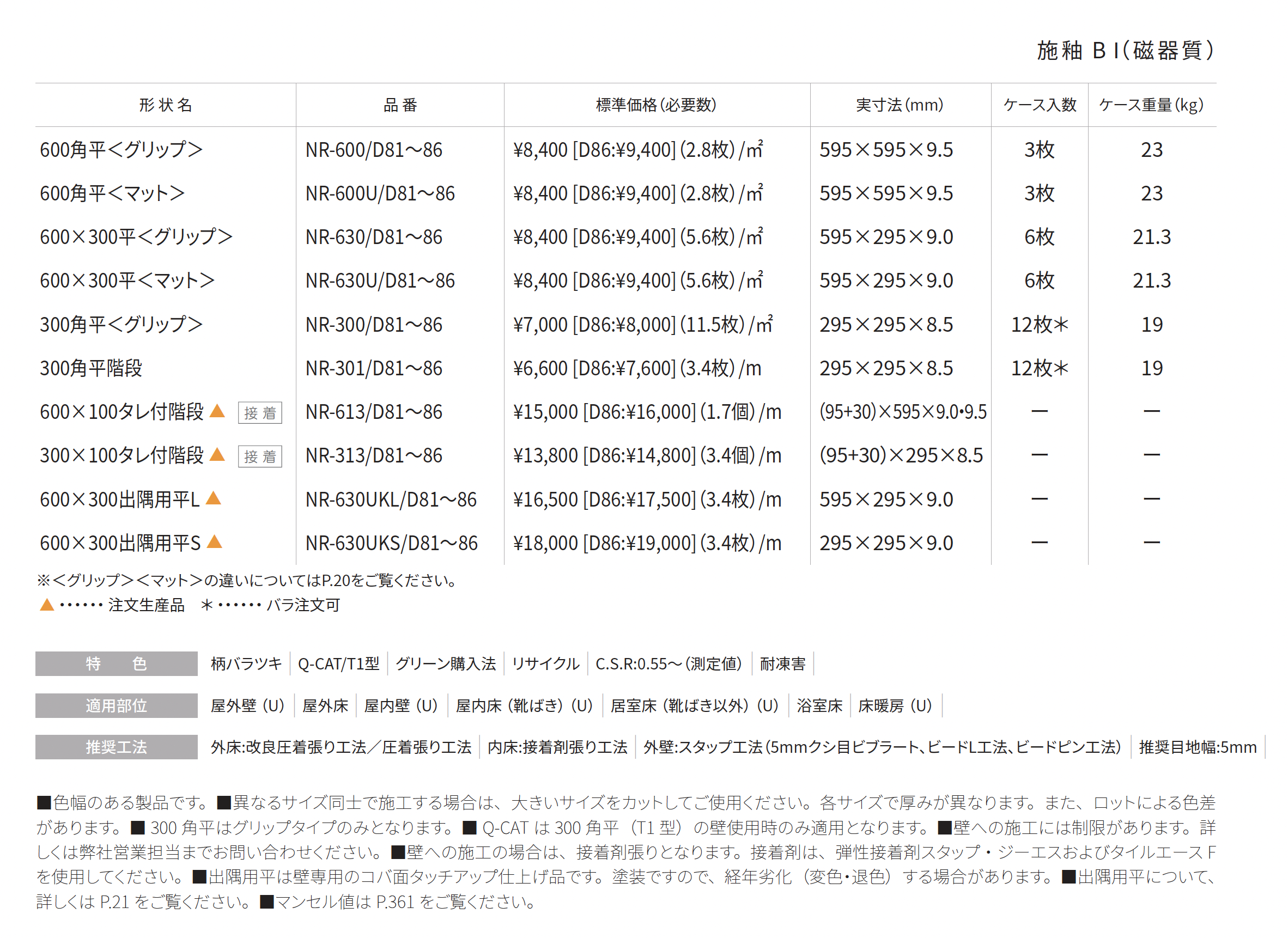The image size is (1288, 938).
Task: Click orange triangle beside 600×300出隅用平L
Action: point(214,498)
